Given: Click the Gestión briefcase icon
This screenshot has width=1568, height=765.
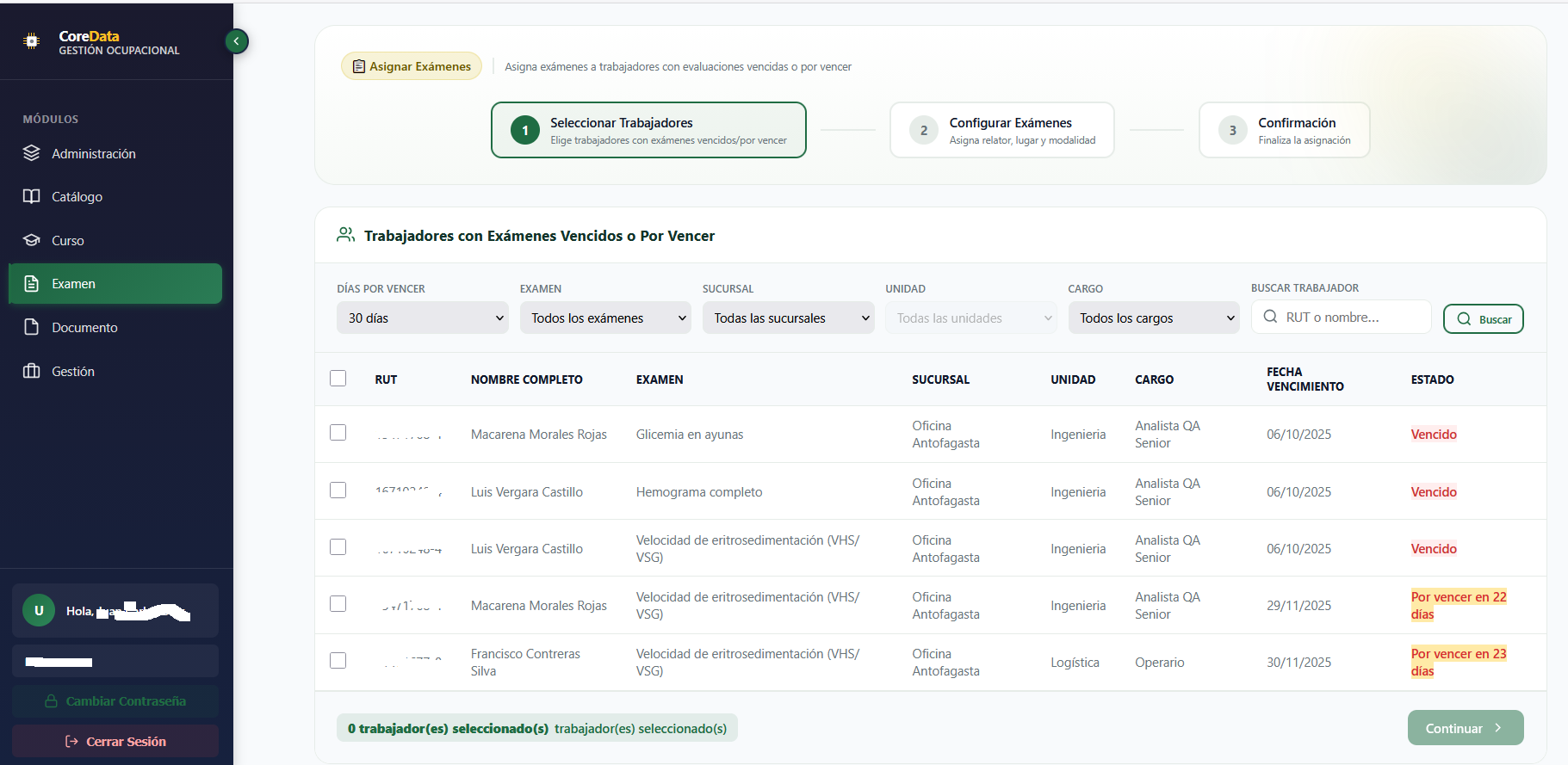Looking at the screenshot, I should coord(32,371).
